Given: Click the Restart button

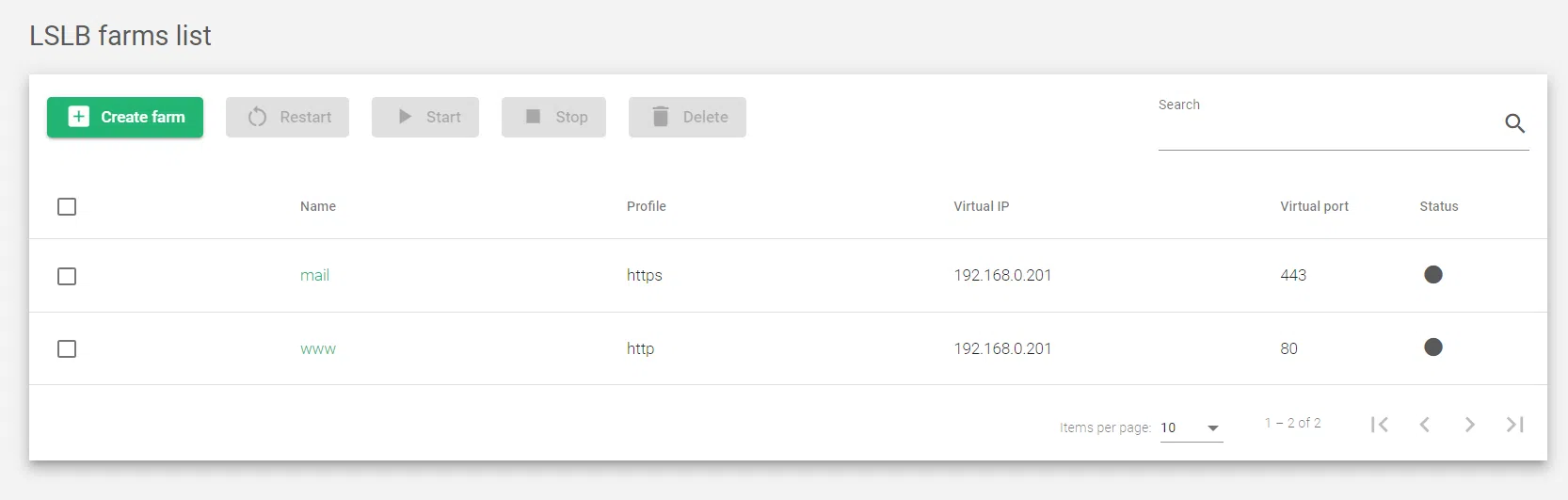Looking at the screenshot, I should tap(287, 117).
